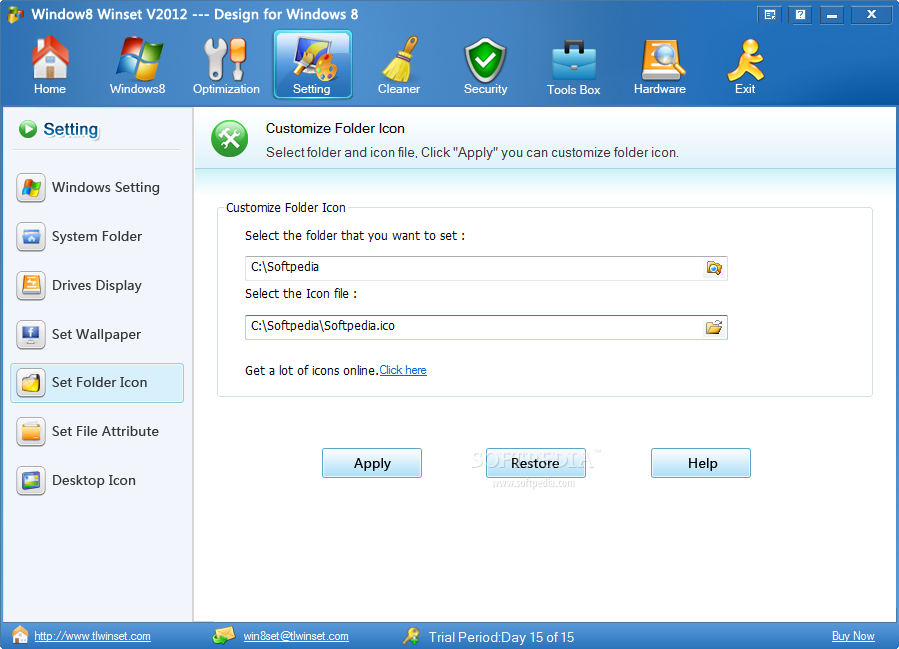Select Desktop Icon in the sidebar
Viewport: 899px width, 649px height.
97,480
